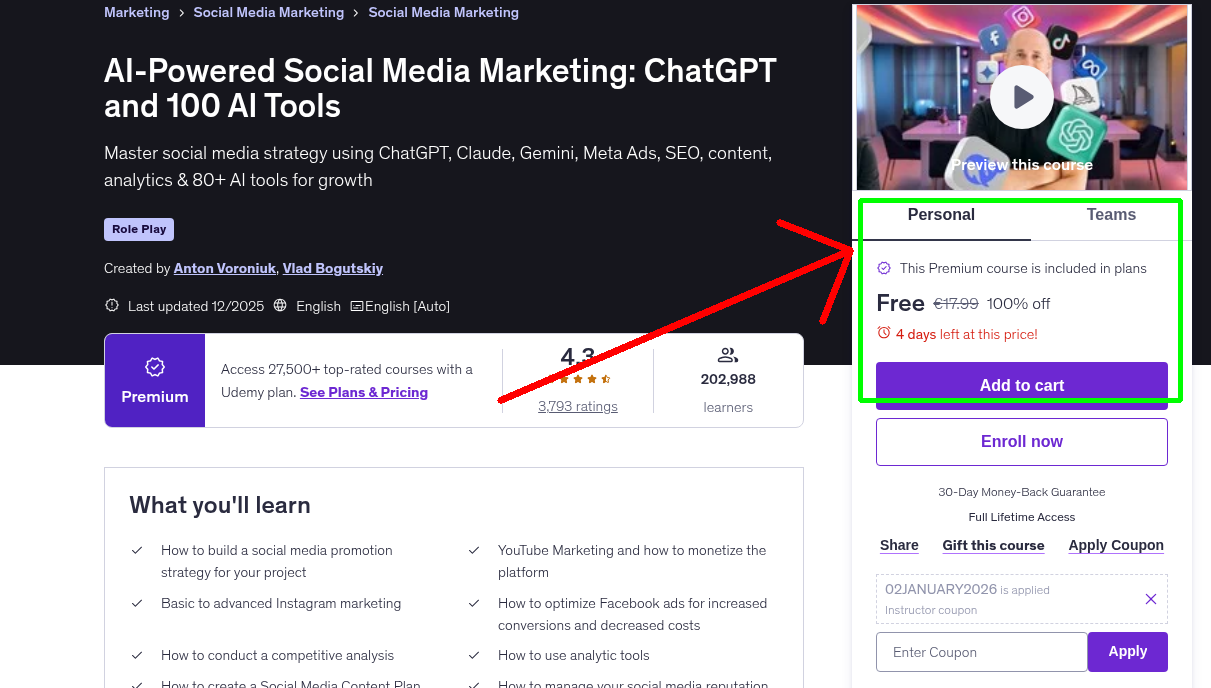Click the Premium badge icon
This screenshot has height=688, width=1211.
click(154, 366)
